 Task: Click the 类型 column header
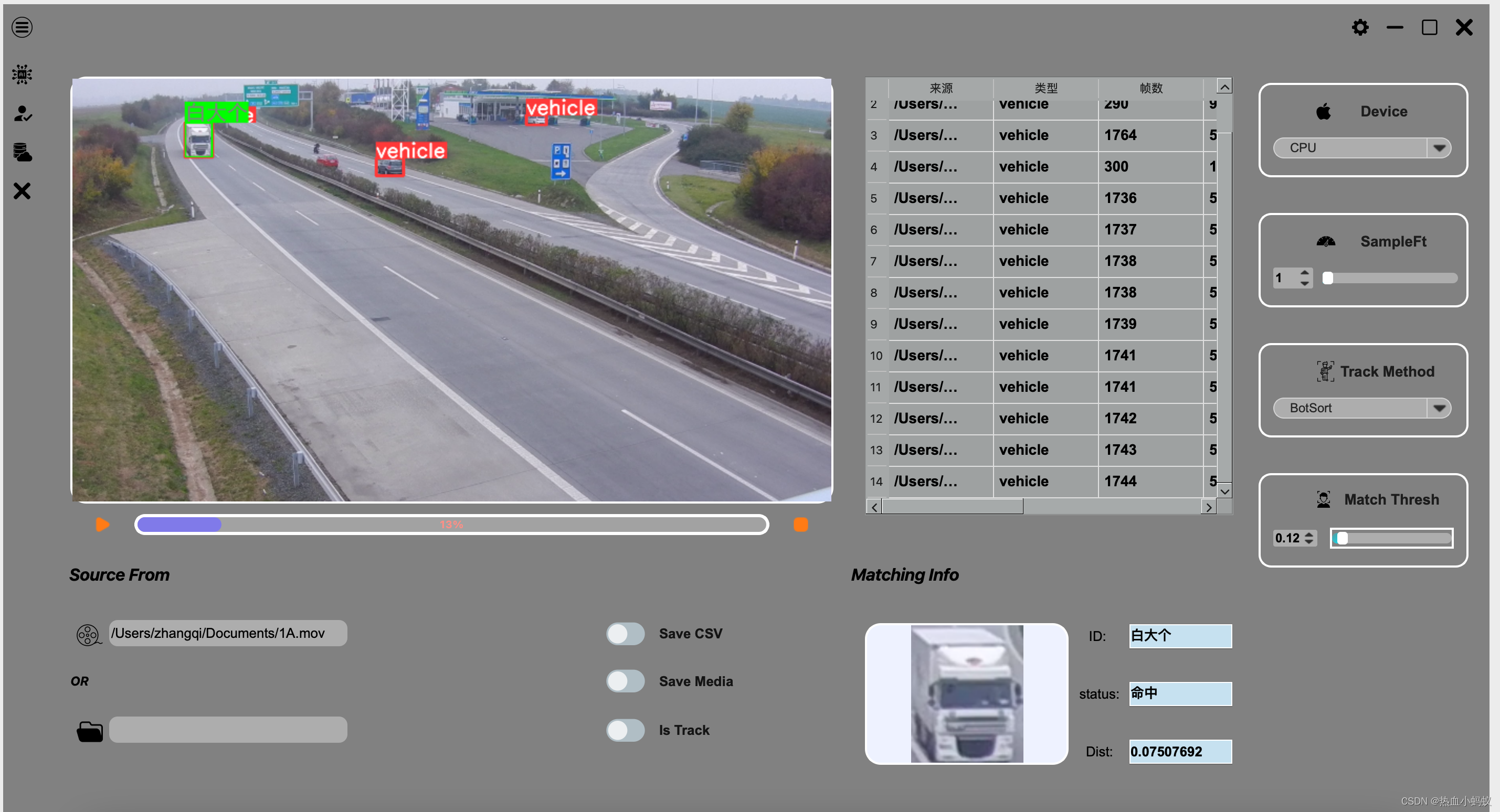pyautogui.click(x=1045, y=88)
